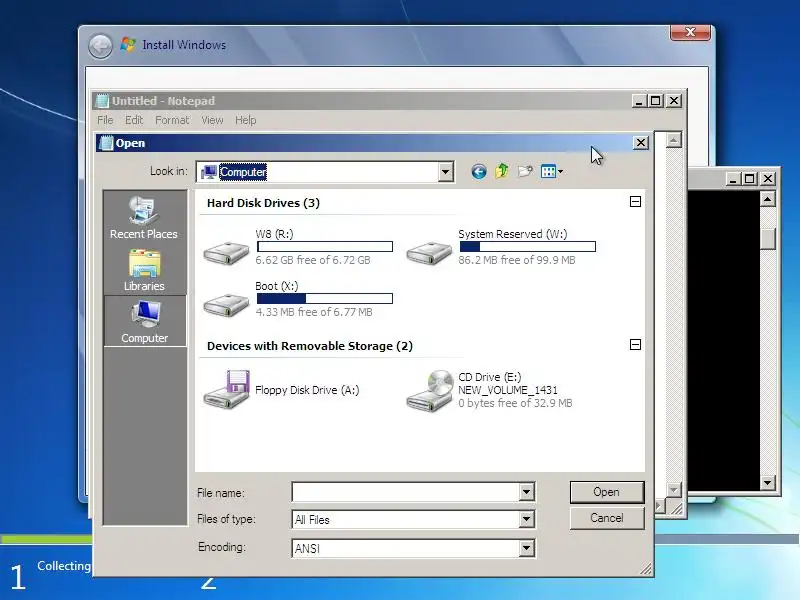Collapse the Hard Disk Drives group
This screenshot has width=800, height=600.
(x=635, y=202)
